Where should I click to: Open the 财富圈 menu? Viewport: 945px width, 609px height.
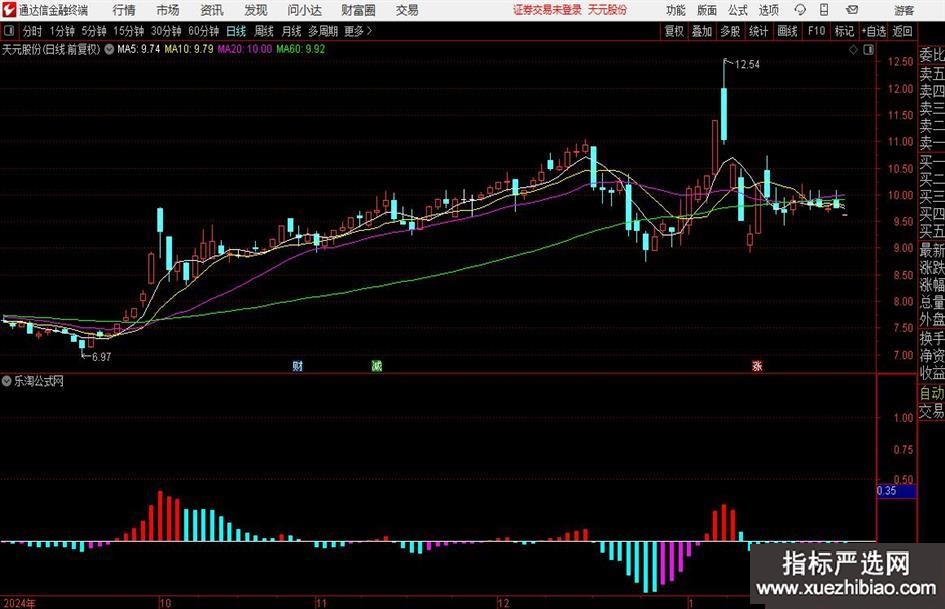(359, 10)
